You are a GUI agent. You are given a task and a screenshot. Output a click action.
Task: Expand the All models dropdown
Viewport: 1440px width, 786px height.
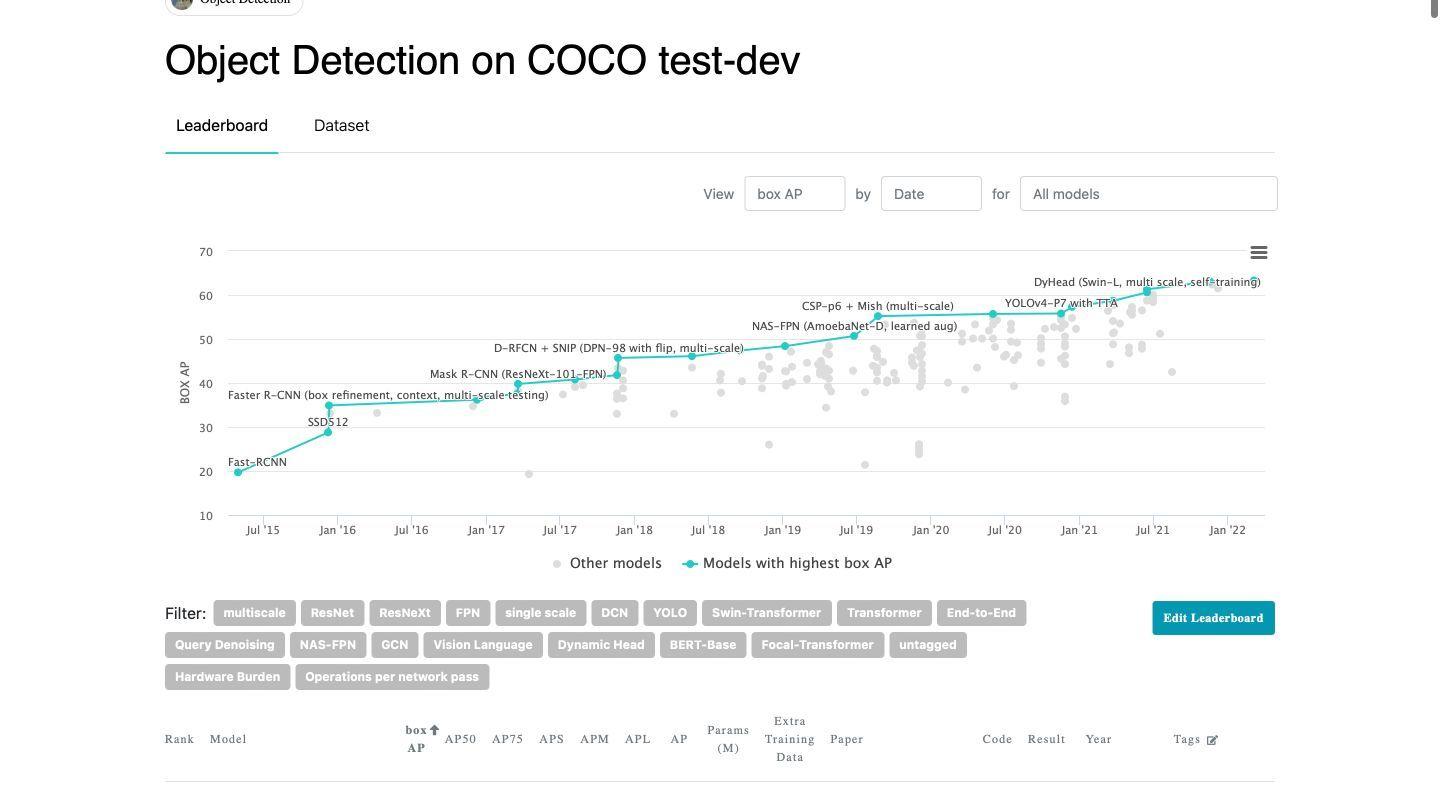[1148, 194]
